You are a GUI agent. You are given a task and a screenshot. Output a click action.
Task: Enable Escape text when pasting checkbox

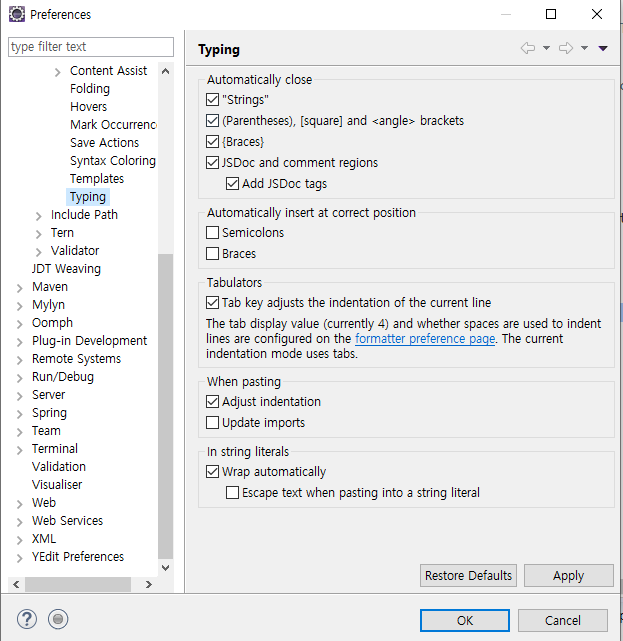[232, 493]
